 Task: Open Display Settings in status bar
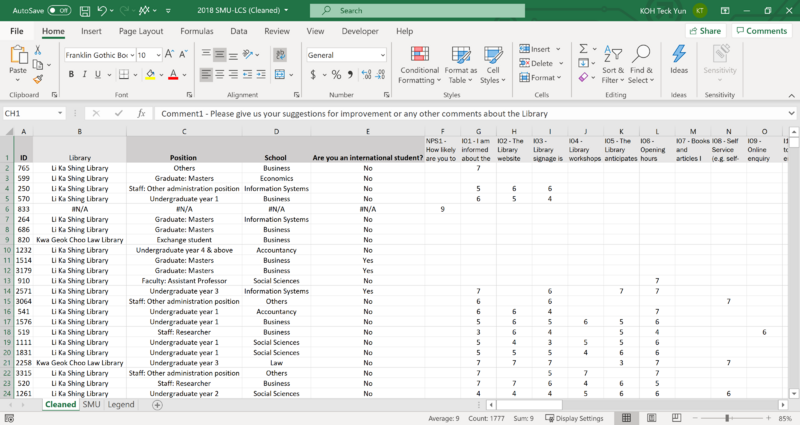pos(574,418)
